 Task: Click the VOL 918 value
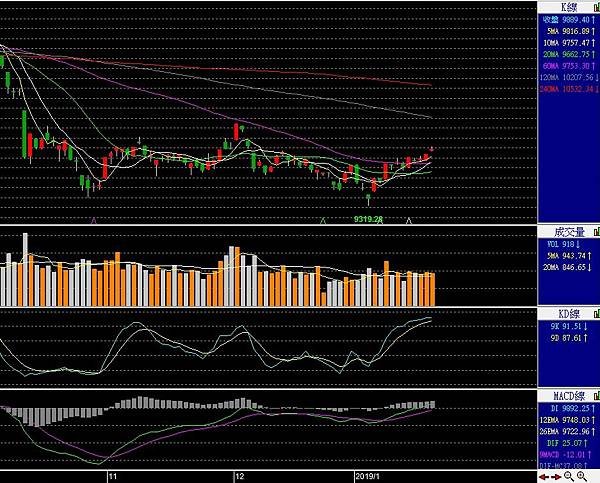click(x=564, y=244)
